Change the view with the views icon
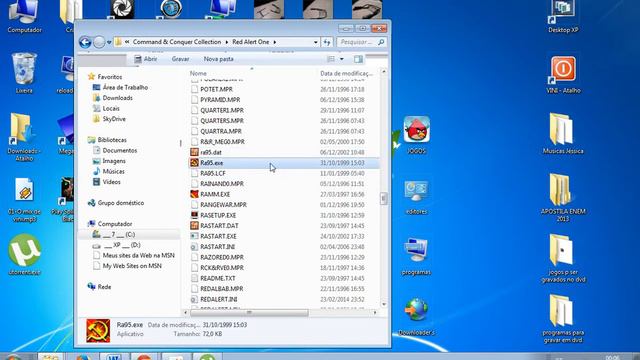 331,59
